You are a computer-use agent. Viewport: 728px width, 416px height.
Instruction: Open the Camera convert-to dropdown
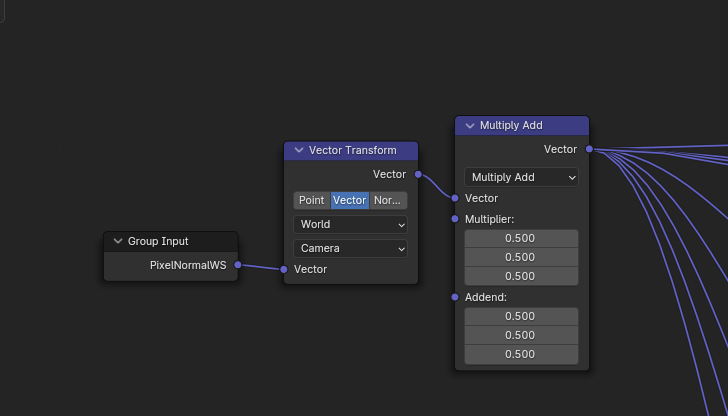tap(350, 248)
